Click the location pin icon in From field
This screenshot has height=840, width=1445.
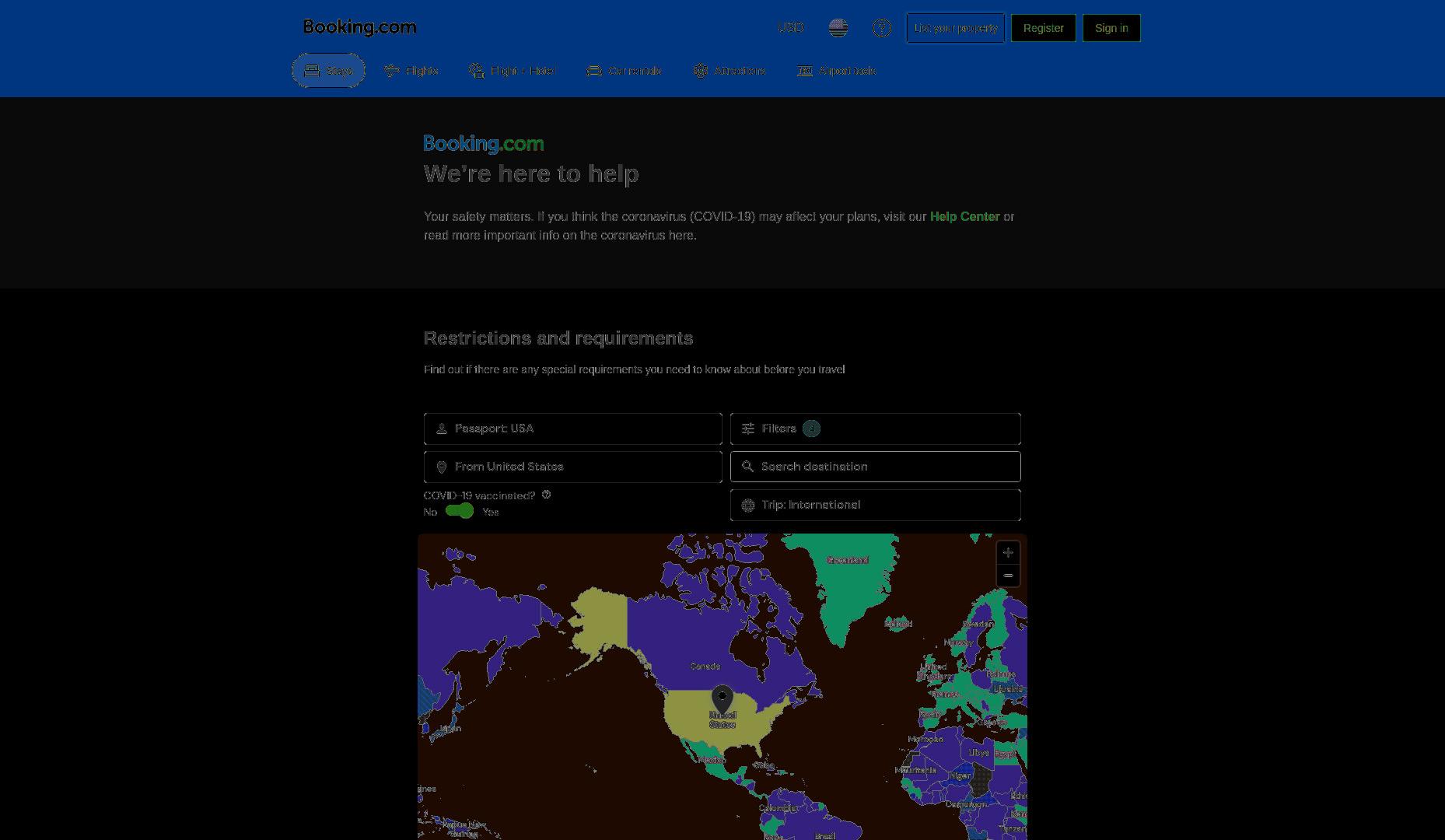tap(442, 467)
